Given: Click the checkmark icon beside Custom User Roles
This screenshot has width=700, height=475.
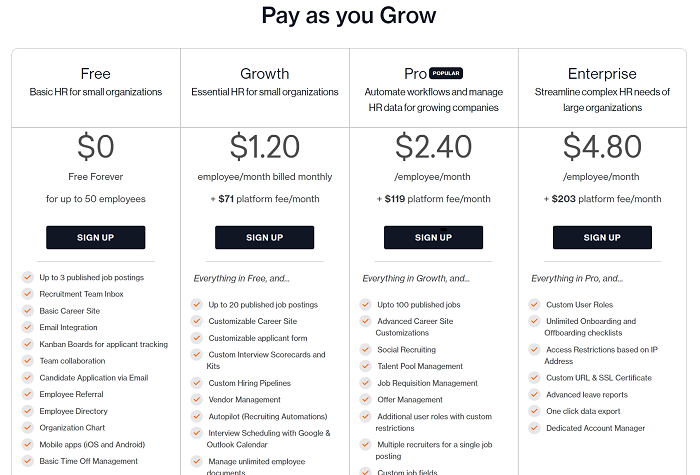Looking at the screenshot, I should click(534, 304).
